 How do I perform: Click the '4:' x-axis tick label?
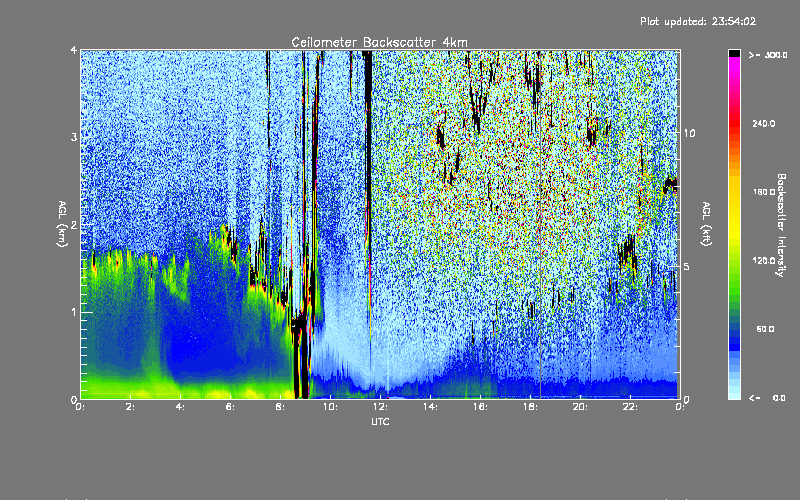180,407
